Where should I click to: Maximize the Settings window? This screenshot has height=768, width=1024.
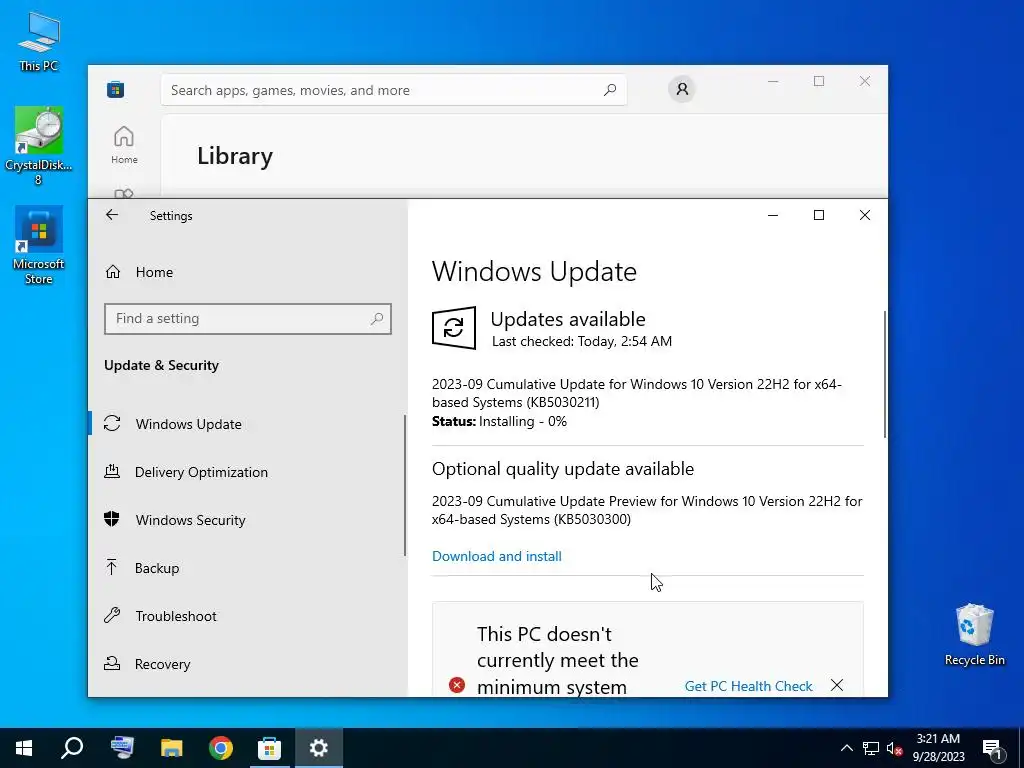pos(818,215)
